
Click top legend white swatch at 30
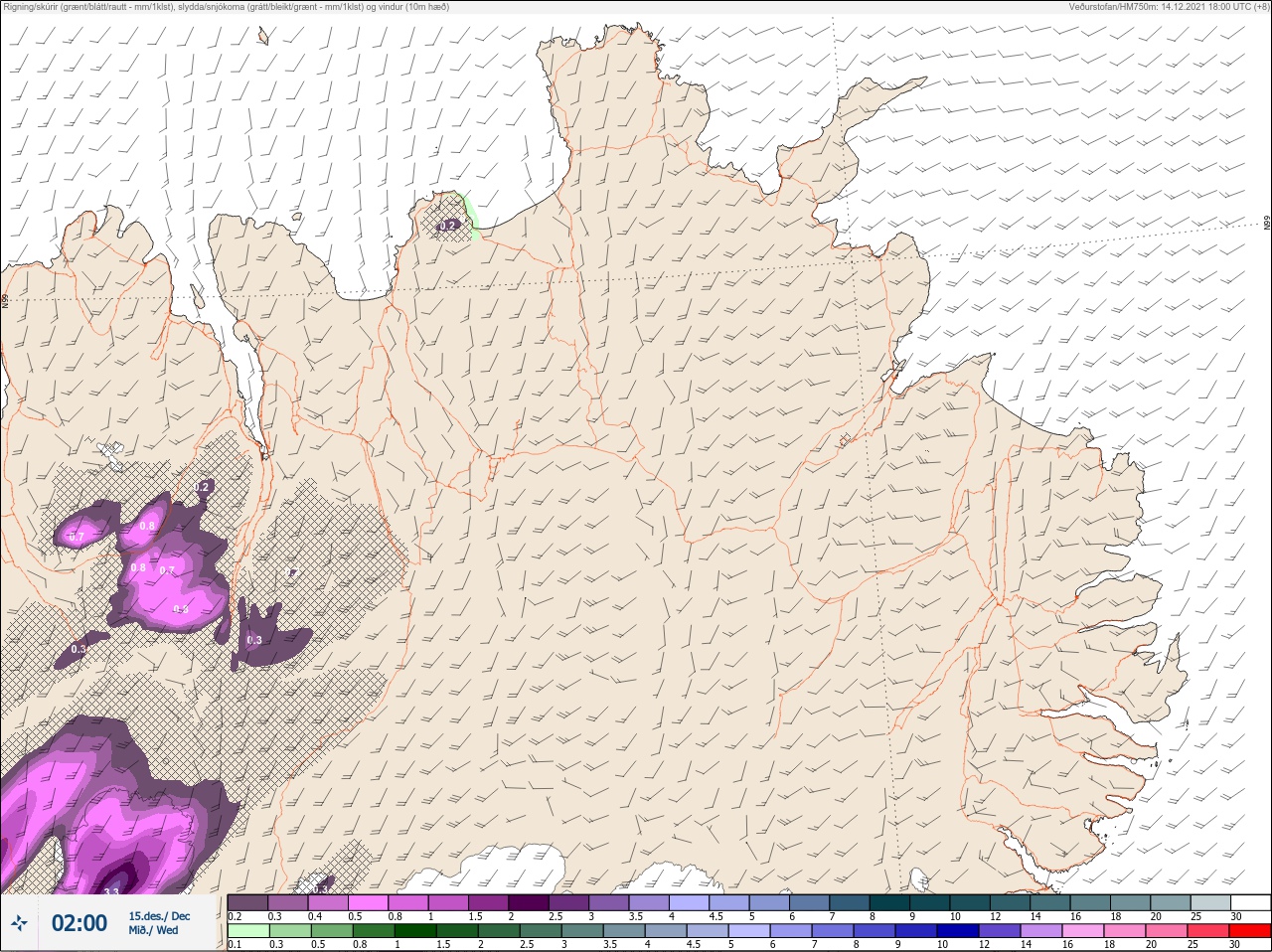1250,902
